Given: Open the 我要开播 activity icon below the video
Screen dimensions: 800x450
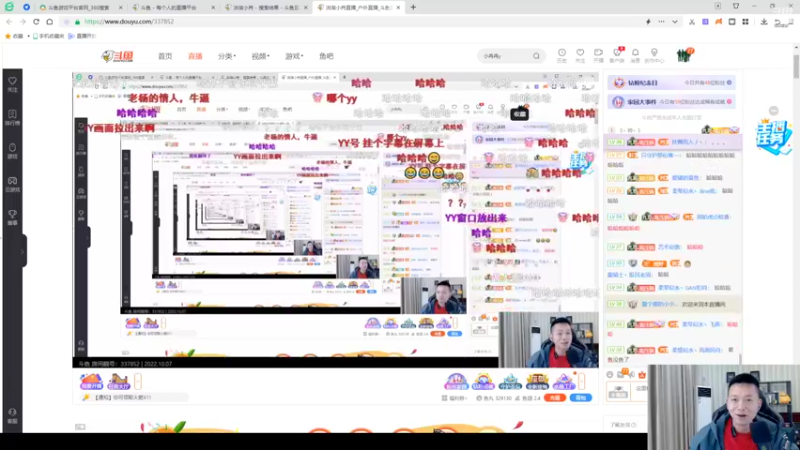Looking at the screenshot, I should click(91, 381).
